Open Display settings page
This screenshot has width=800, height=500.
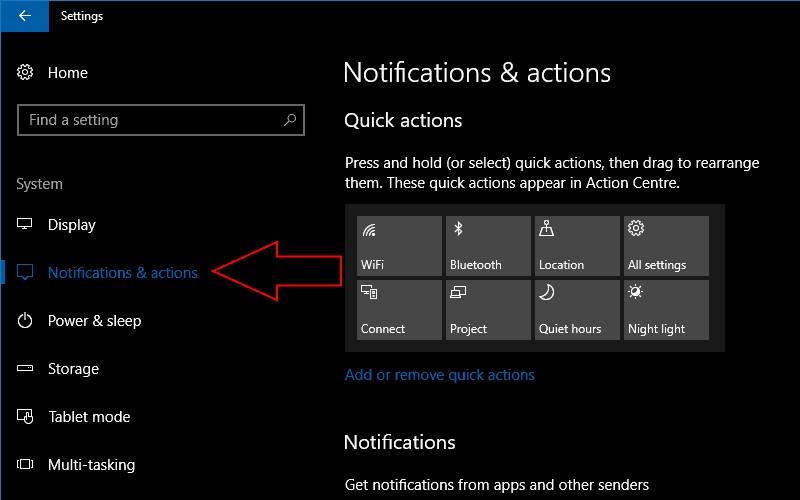pyautogui.click(x=71, y=225)
